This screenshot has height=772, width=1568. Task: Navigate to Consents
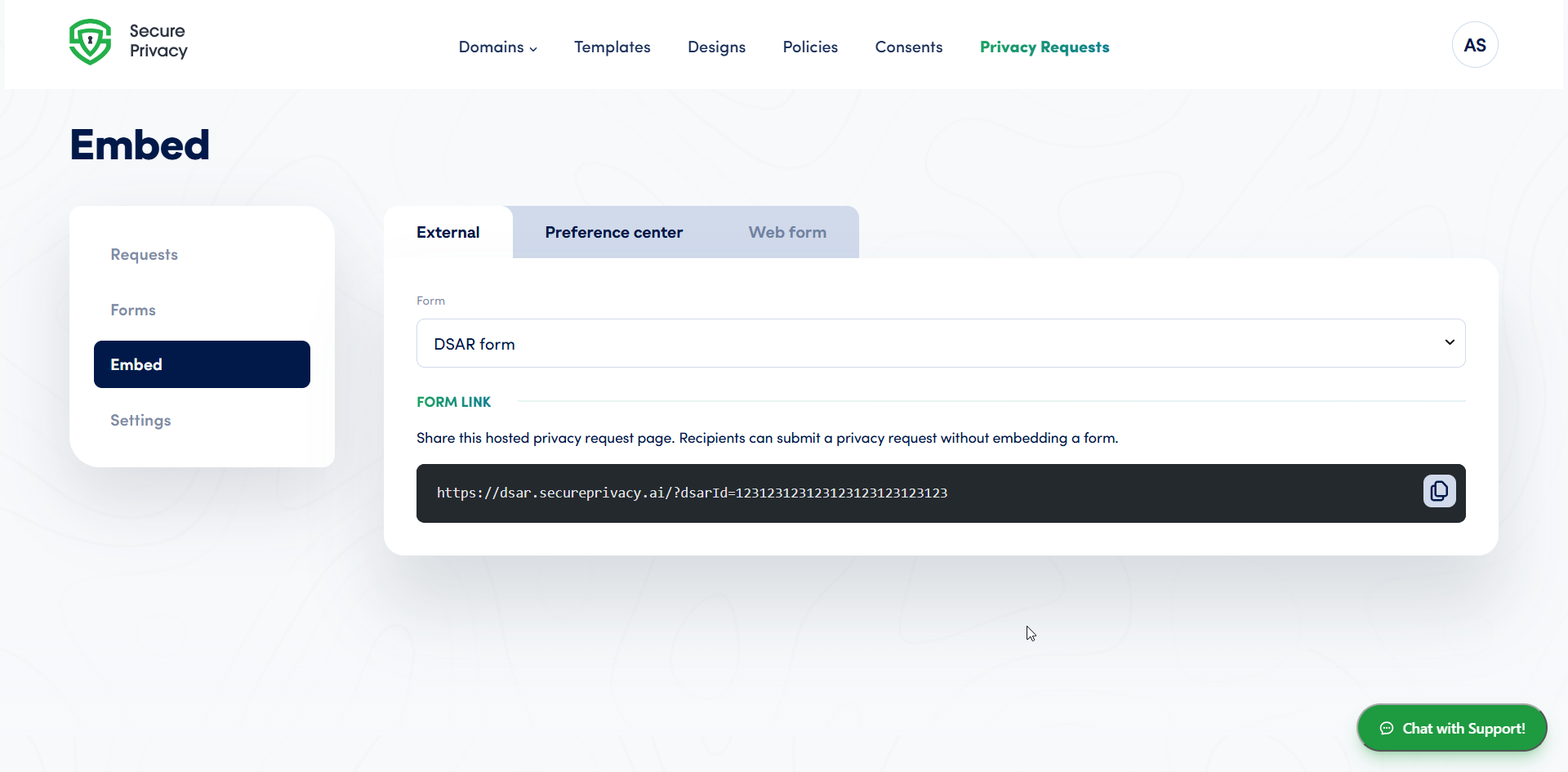tap(909, 47)
